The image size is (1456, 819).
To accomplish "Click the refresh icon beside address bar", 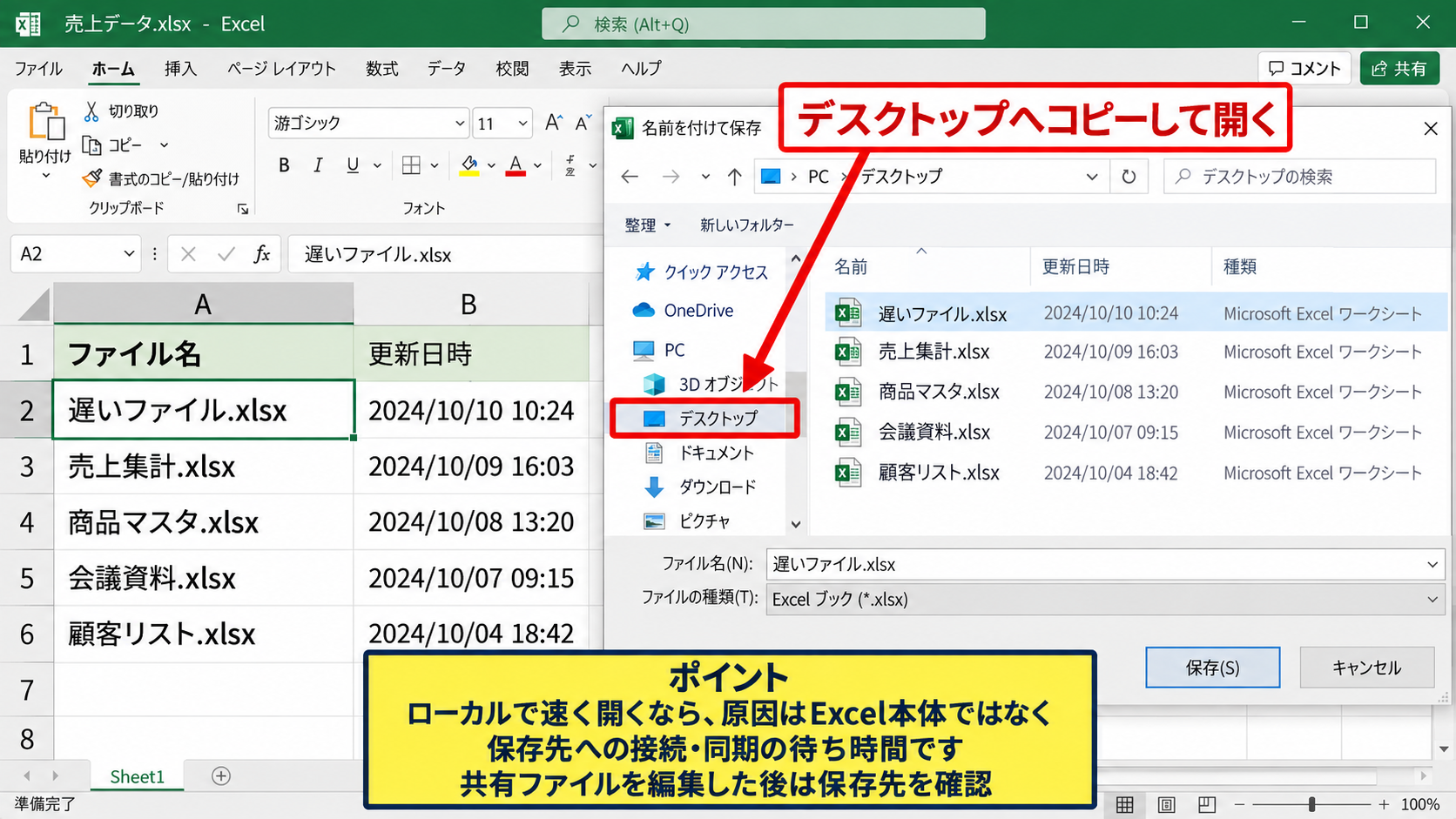I will [x=1129, y=177].
